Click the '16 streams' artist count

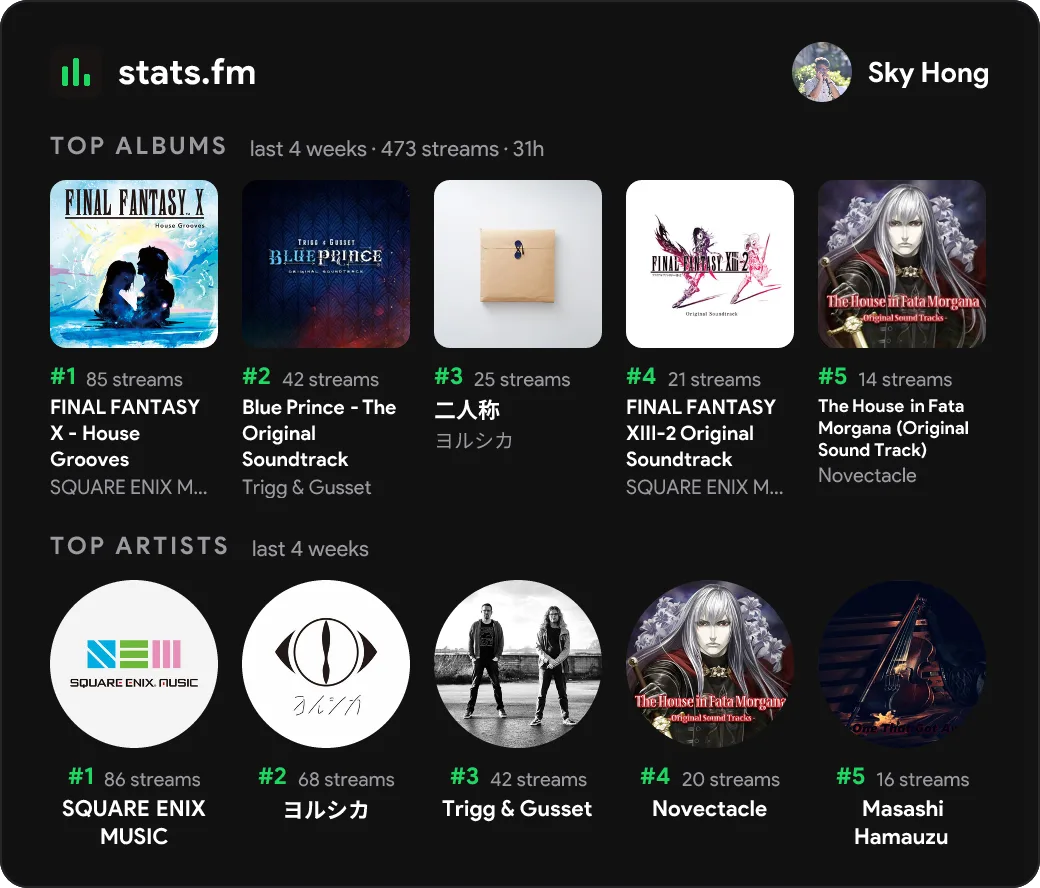(923, 779)
